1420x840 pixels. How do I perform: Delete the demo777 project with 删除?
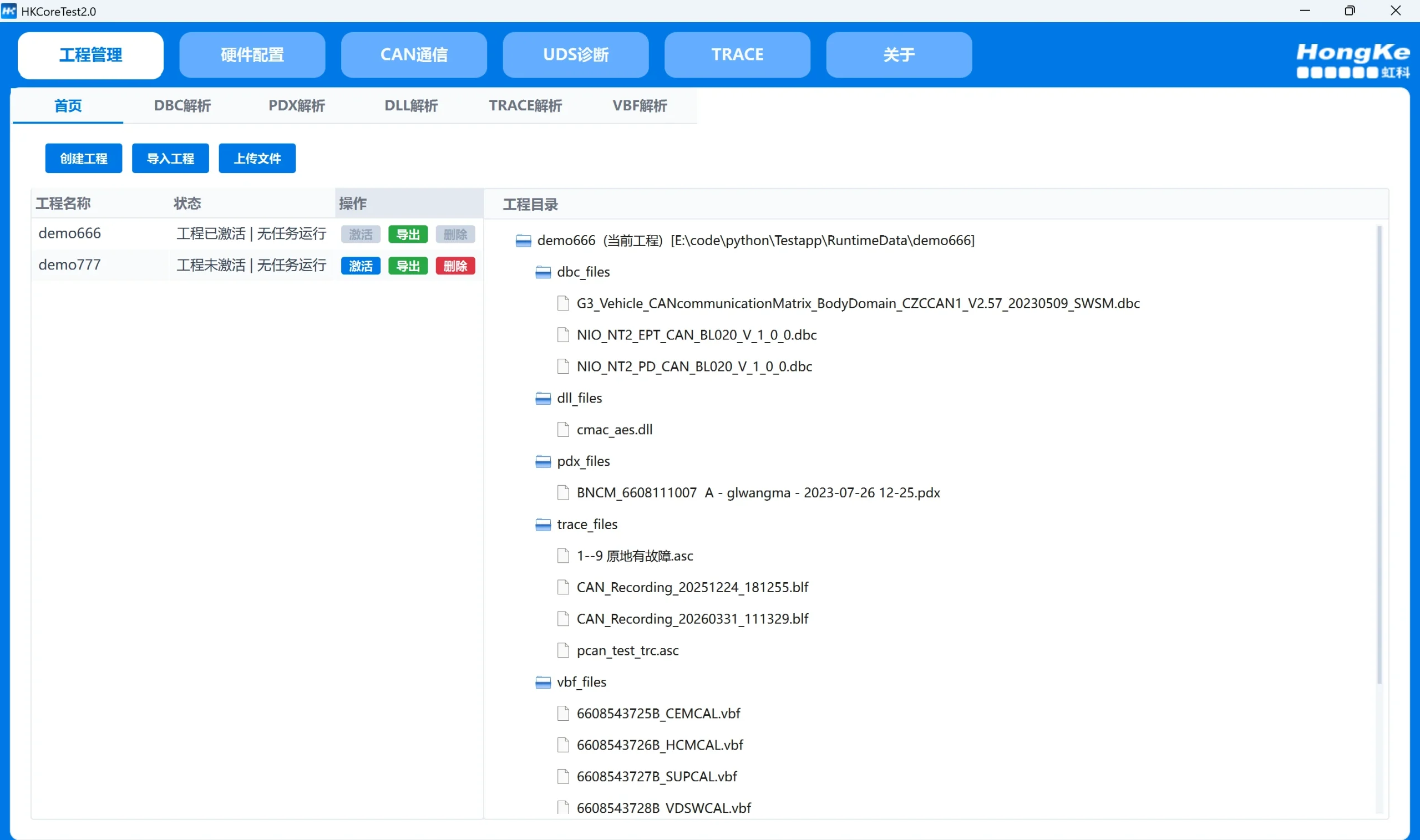tap(455, 266)
